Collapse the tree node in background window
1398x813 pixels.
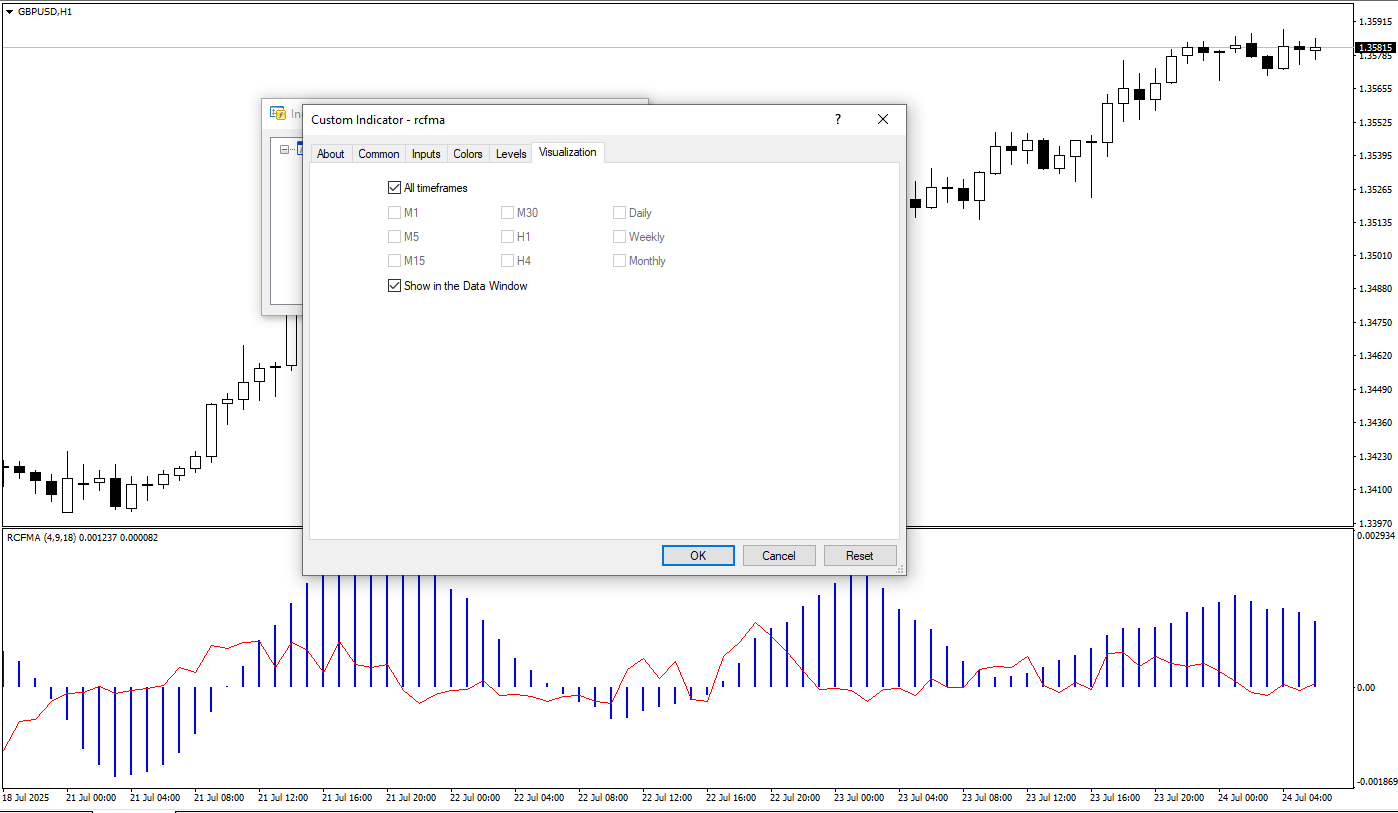coord(285,149)
